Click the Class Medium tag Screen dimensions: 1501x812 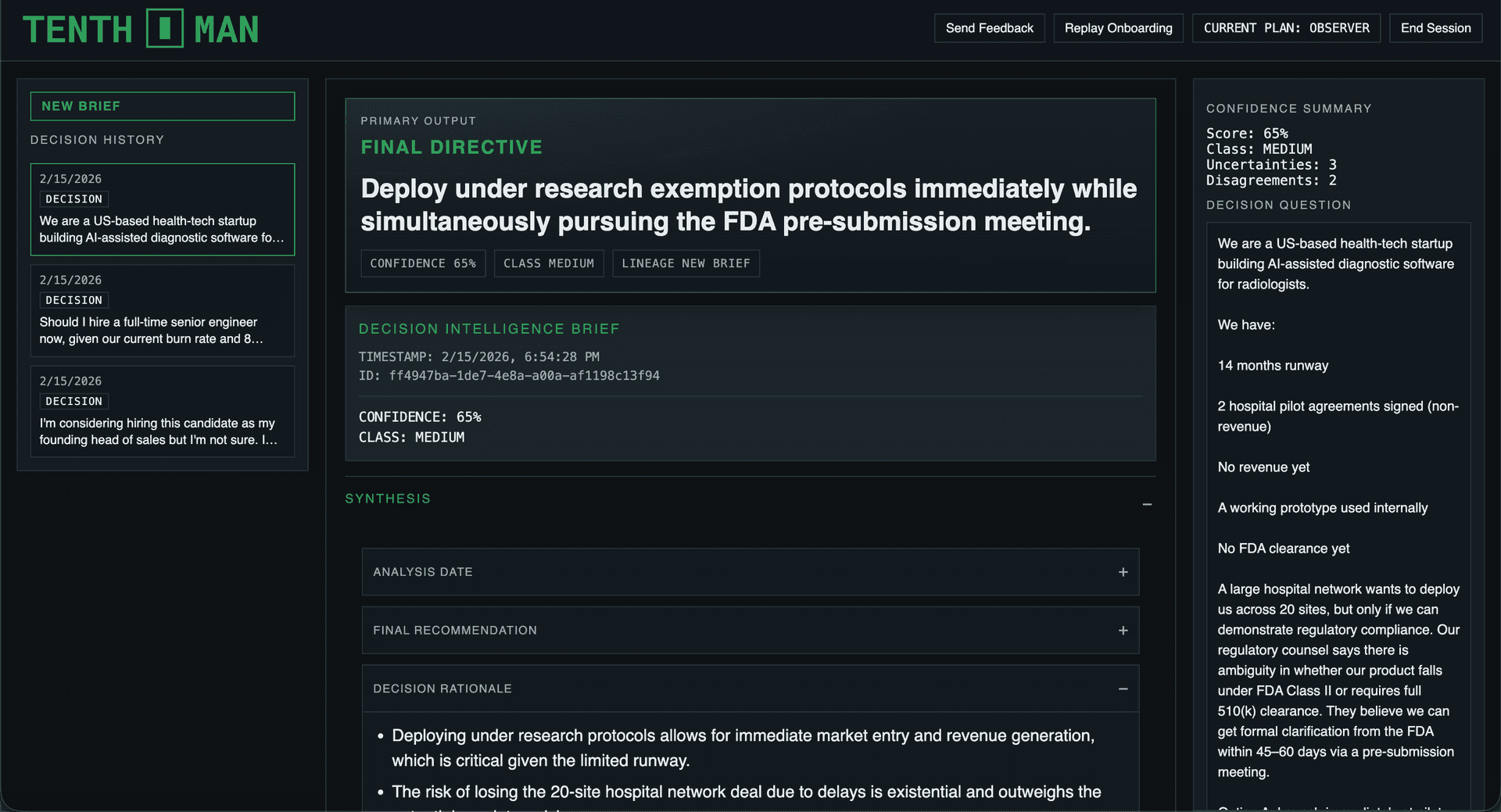[x=549, y=263]
